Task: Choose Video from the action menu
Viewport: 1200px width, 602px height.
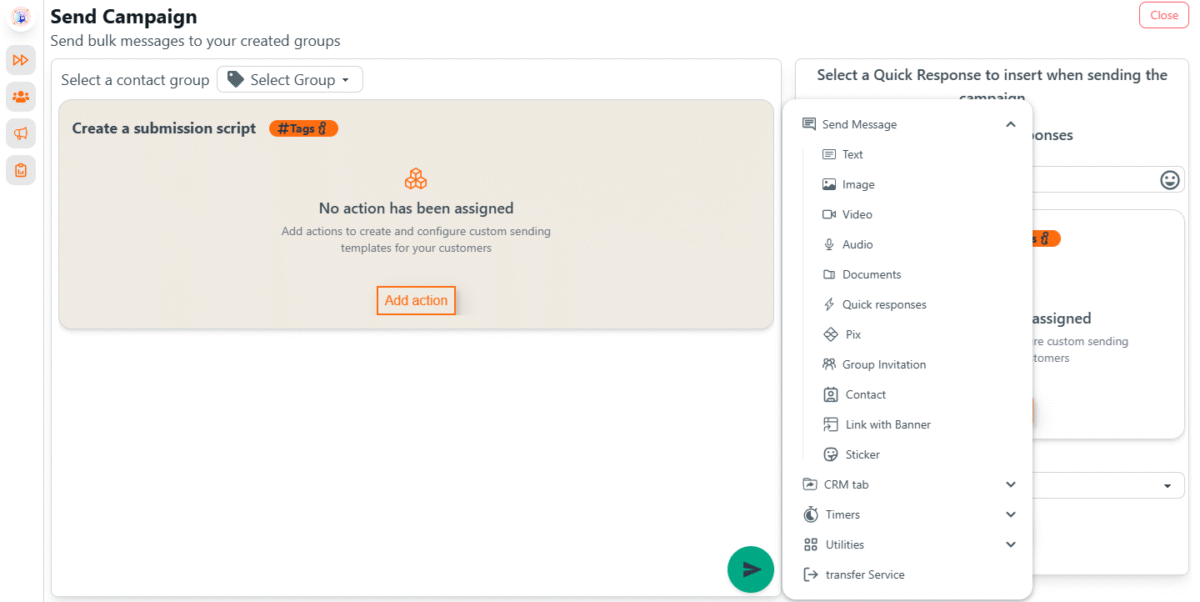Action: [857, 215]
